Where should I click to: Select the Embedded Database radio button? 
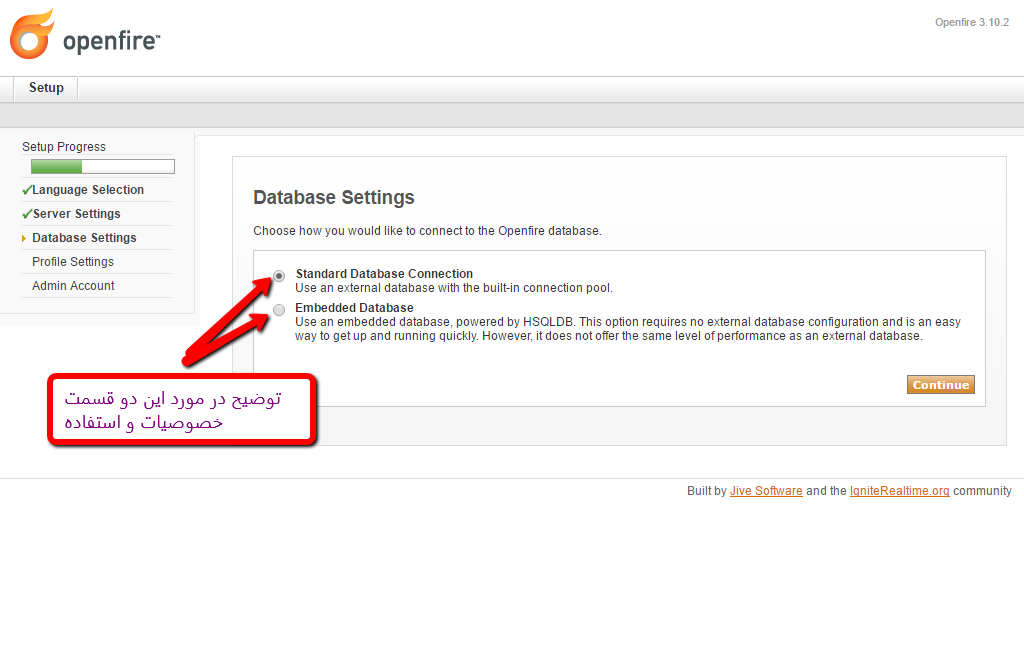(x=279, y=309)
